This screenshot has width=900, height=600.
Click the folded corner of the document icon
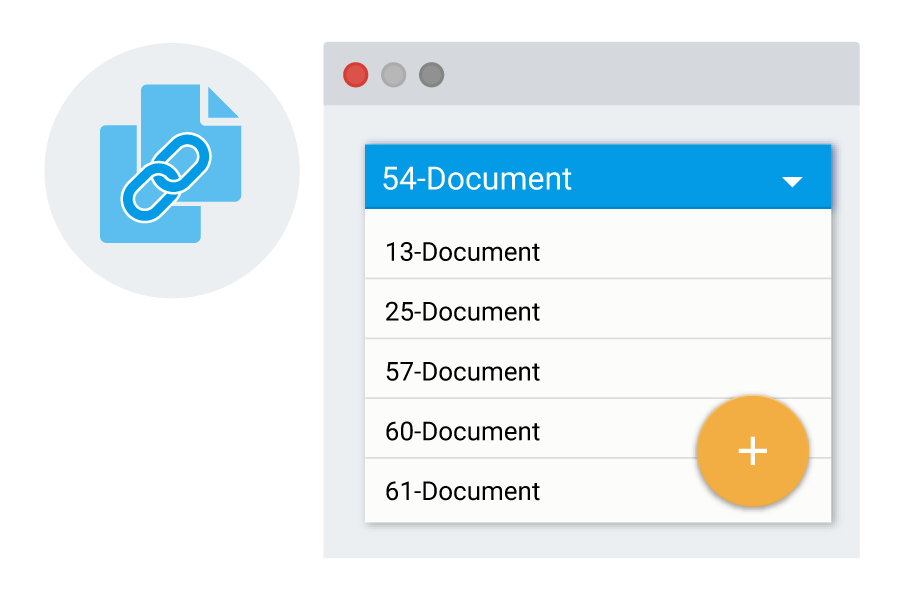pos(223,102)
